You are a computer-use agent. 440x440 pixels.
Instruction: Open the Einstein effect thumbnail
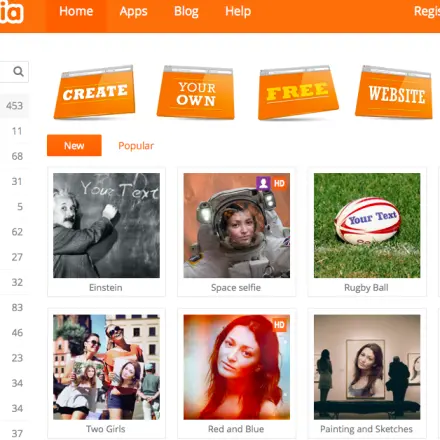pyautogui.click(x=106, y=225)
